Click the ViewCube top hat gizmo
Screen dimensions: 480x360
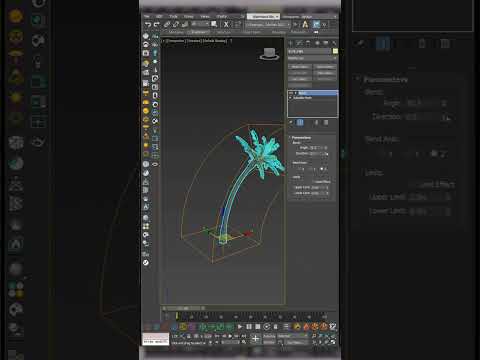[269, 54]
